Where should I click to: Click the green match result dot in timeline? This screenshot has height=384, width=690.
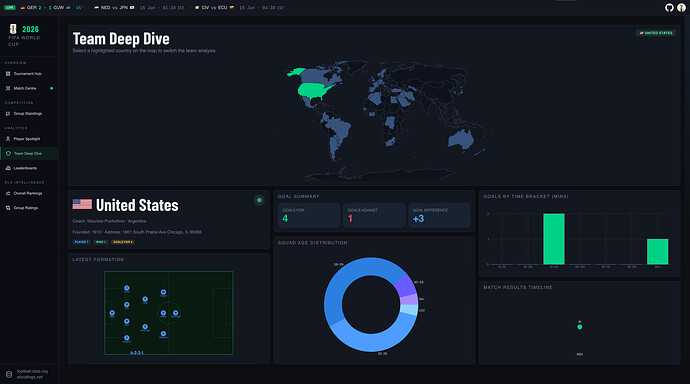pos(580,327)
